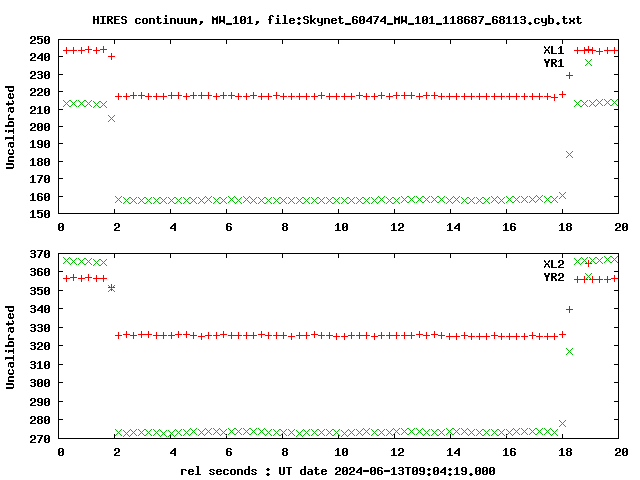
Task: Click x-axis tick 10 under the XL1/YR1 plot
Action: (341, 227)
